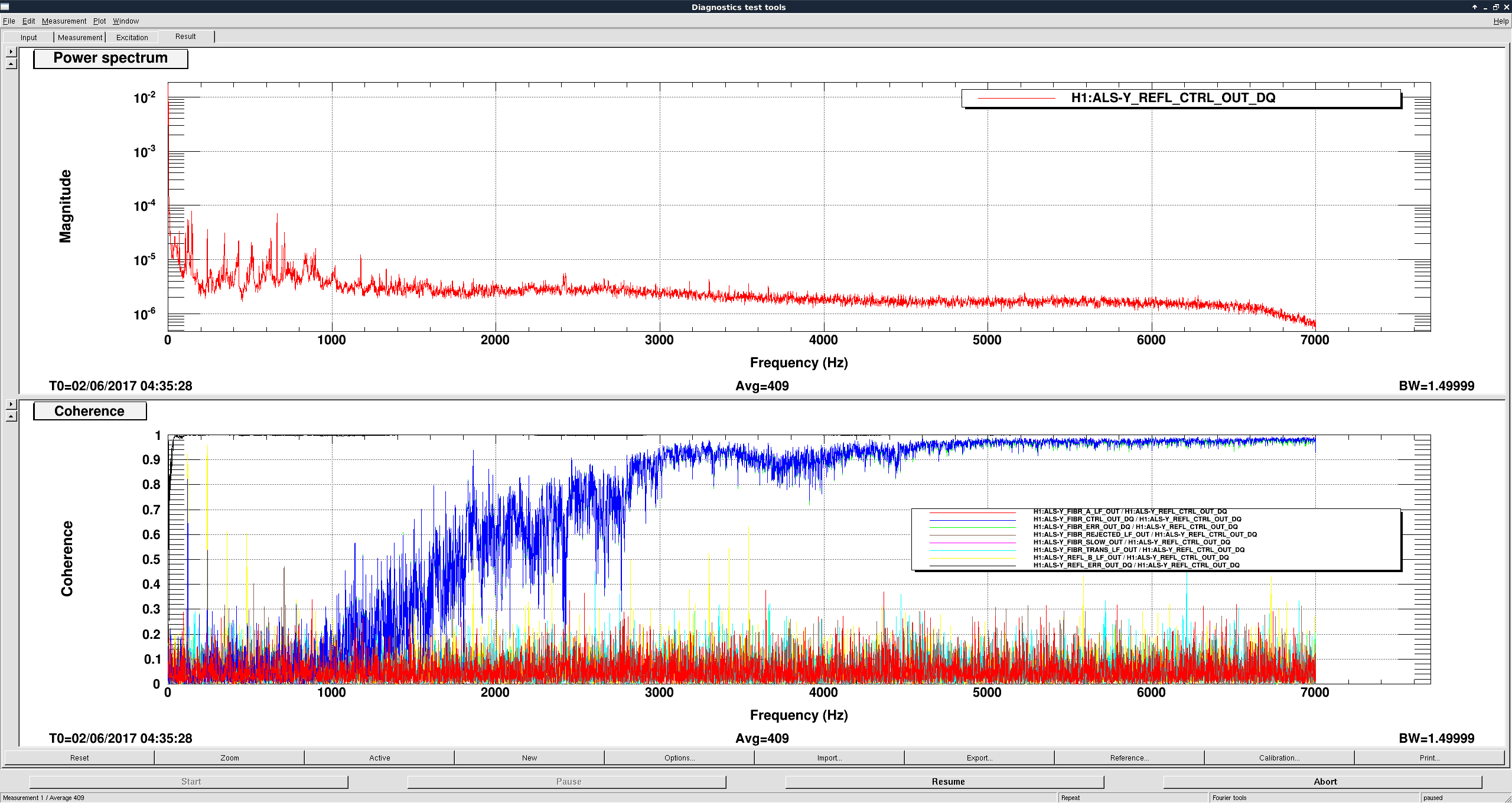Click the Coherence y-axis label
Screen dimensions: 1512x803
point(67,559)
